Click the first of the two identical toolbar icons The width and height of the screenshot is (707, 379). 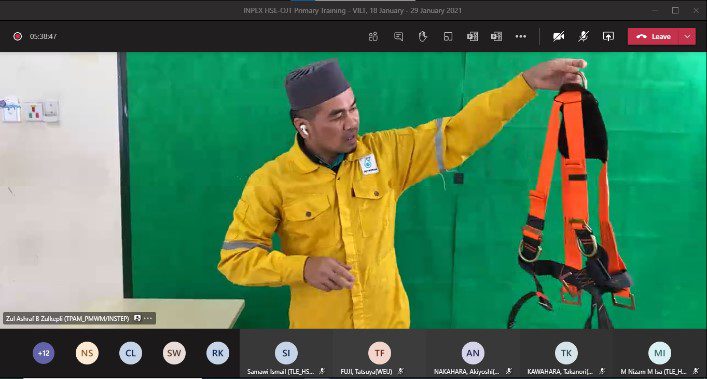point(472,37)
